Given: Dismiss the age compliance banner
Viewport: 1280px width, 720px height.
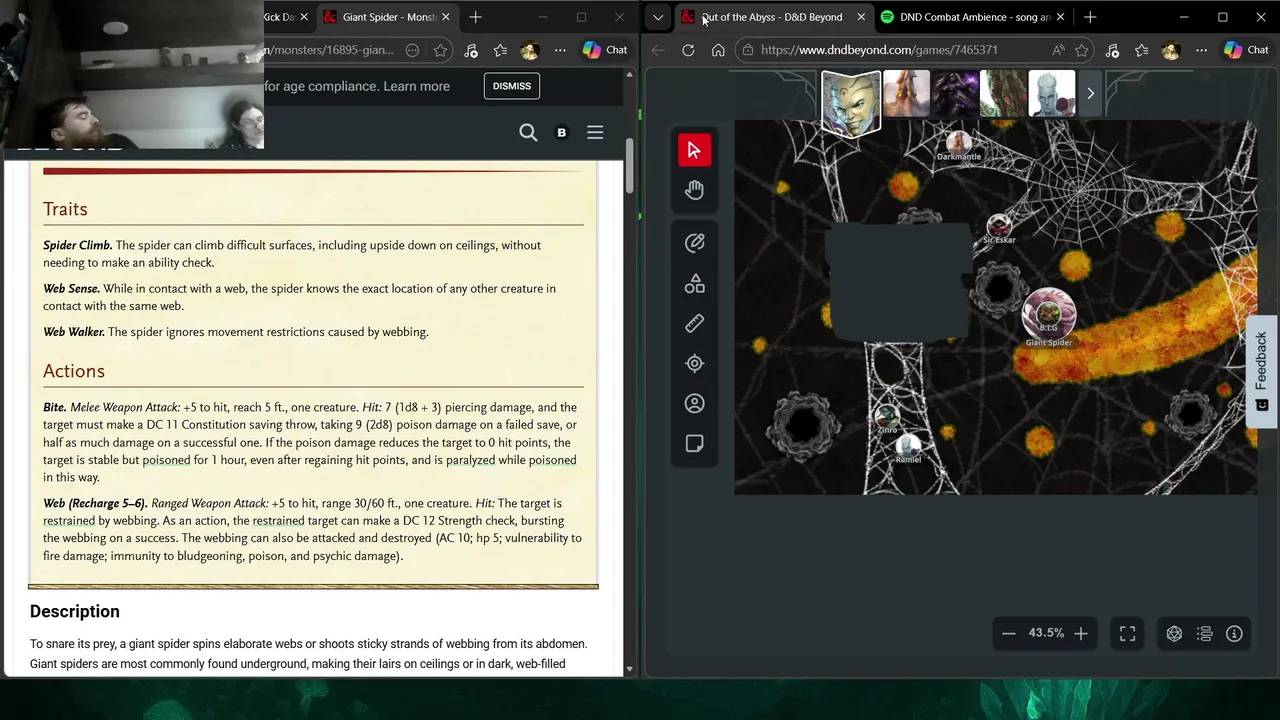Looking at the screenshot, I should pyautogui.click(x=511, y=86).
